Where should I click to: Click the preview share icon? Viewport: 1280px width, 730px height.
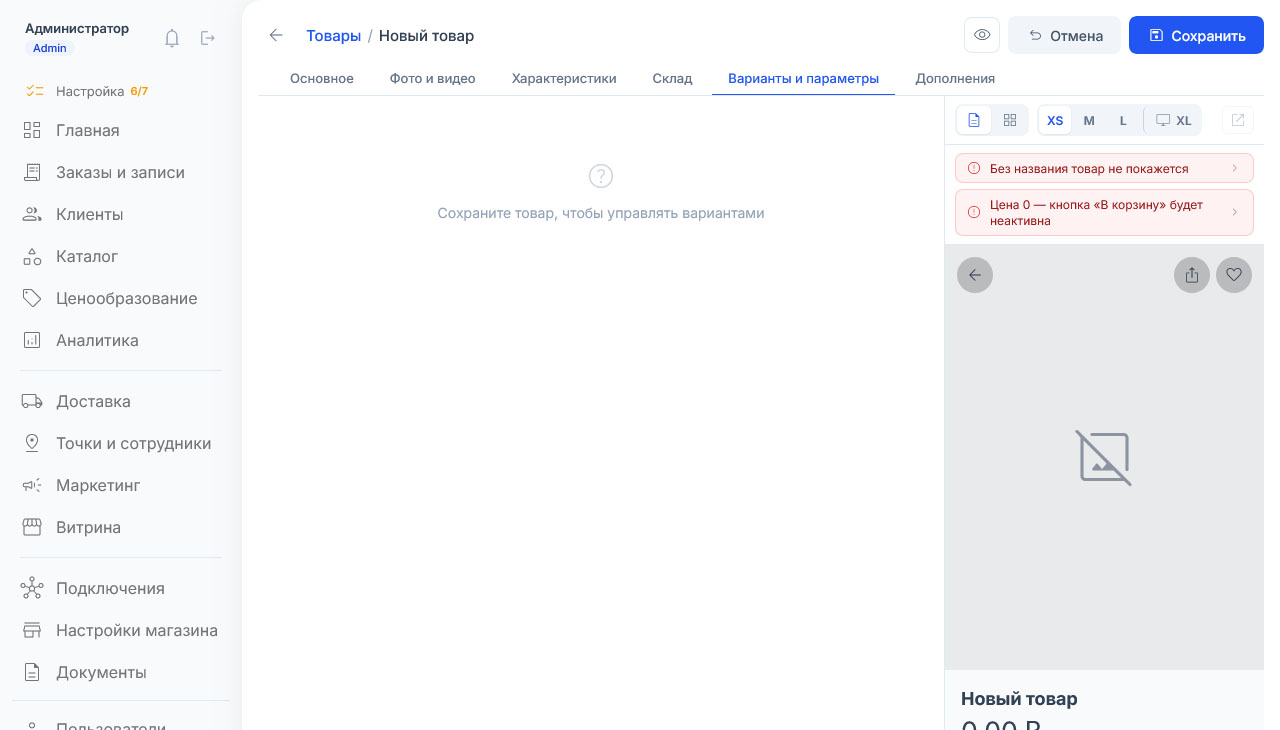pos(1192,275)
